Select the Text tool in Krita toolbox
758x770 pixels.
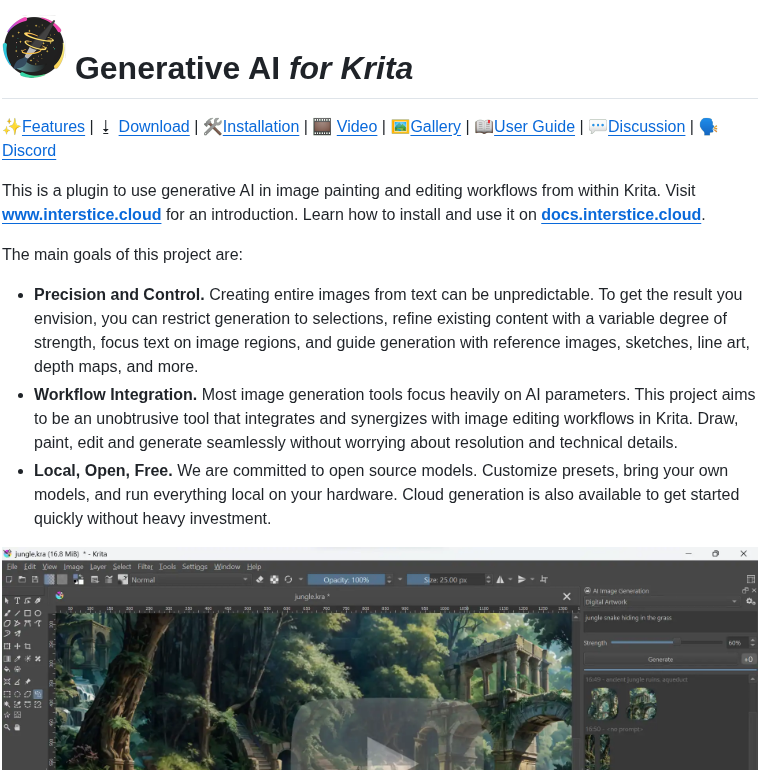(x=17, y=601)
